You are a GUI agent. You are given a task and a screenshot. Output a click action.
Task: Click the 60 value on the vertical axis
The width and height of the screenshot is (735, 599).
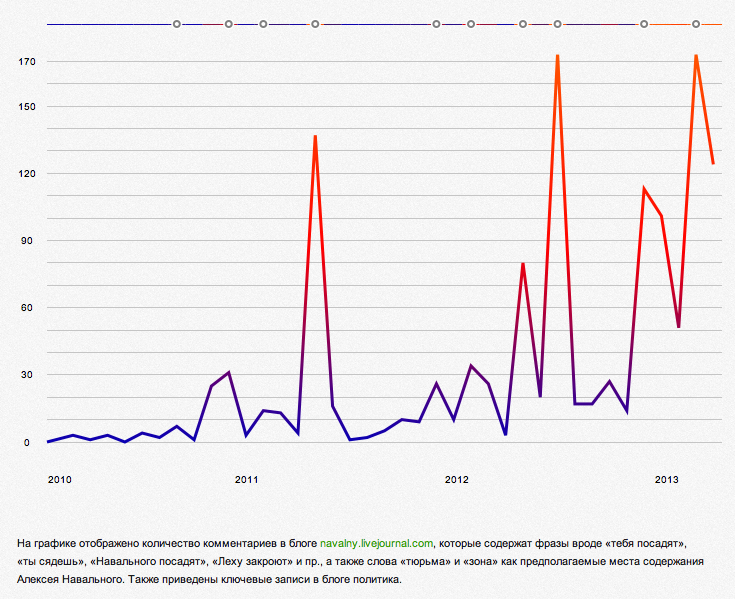click(29, 307)
